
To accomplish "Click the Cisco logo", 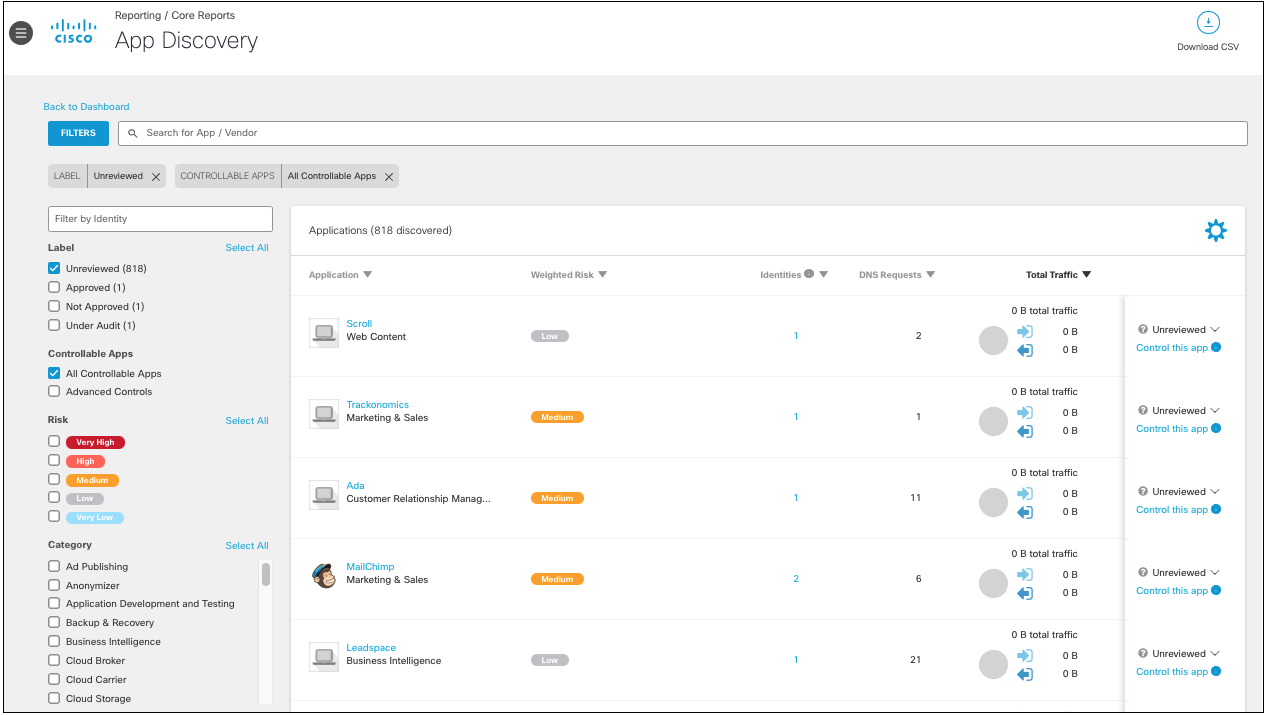I will coord(73,31).
